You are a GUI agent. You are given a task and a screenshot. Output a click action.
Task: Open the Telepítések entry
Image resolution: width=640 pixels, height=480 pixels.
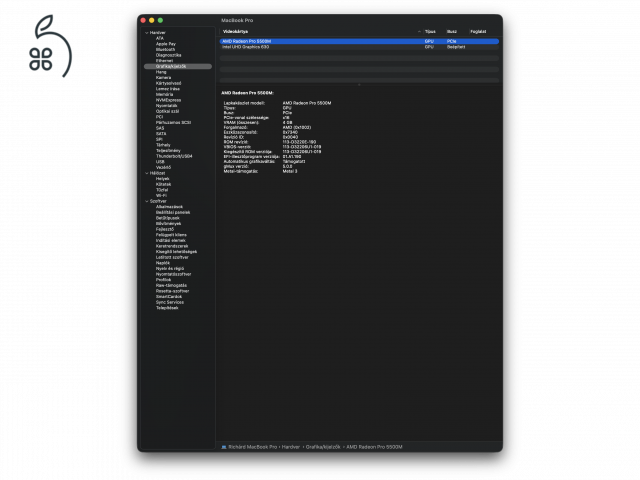pos(167,308)
